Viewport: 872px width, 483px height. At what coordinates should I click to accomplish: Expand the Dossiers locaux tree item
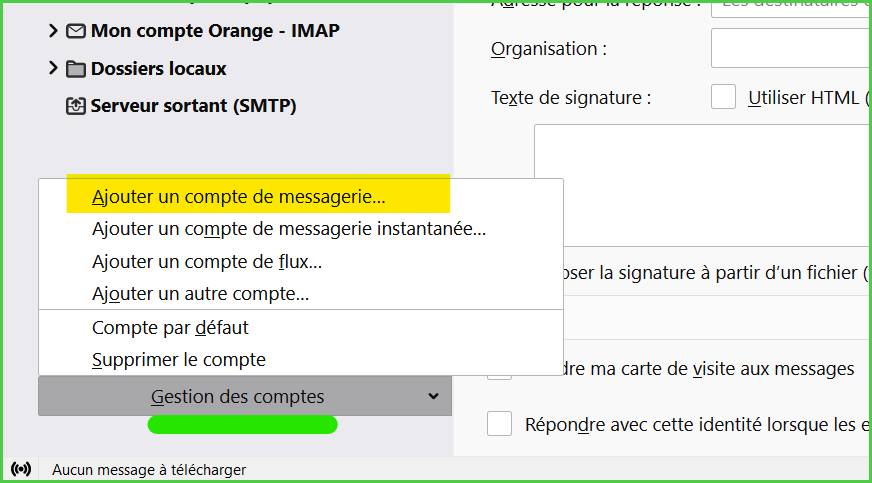tap(53, 69)
